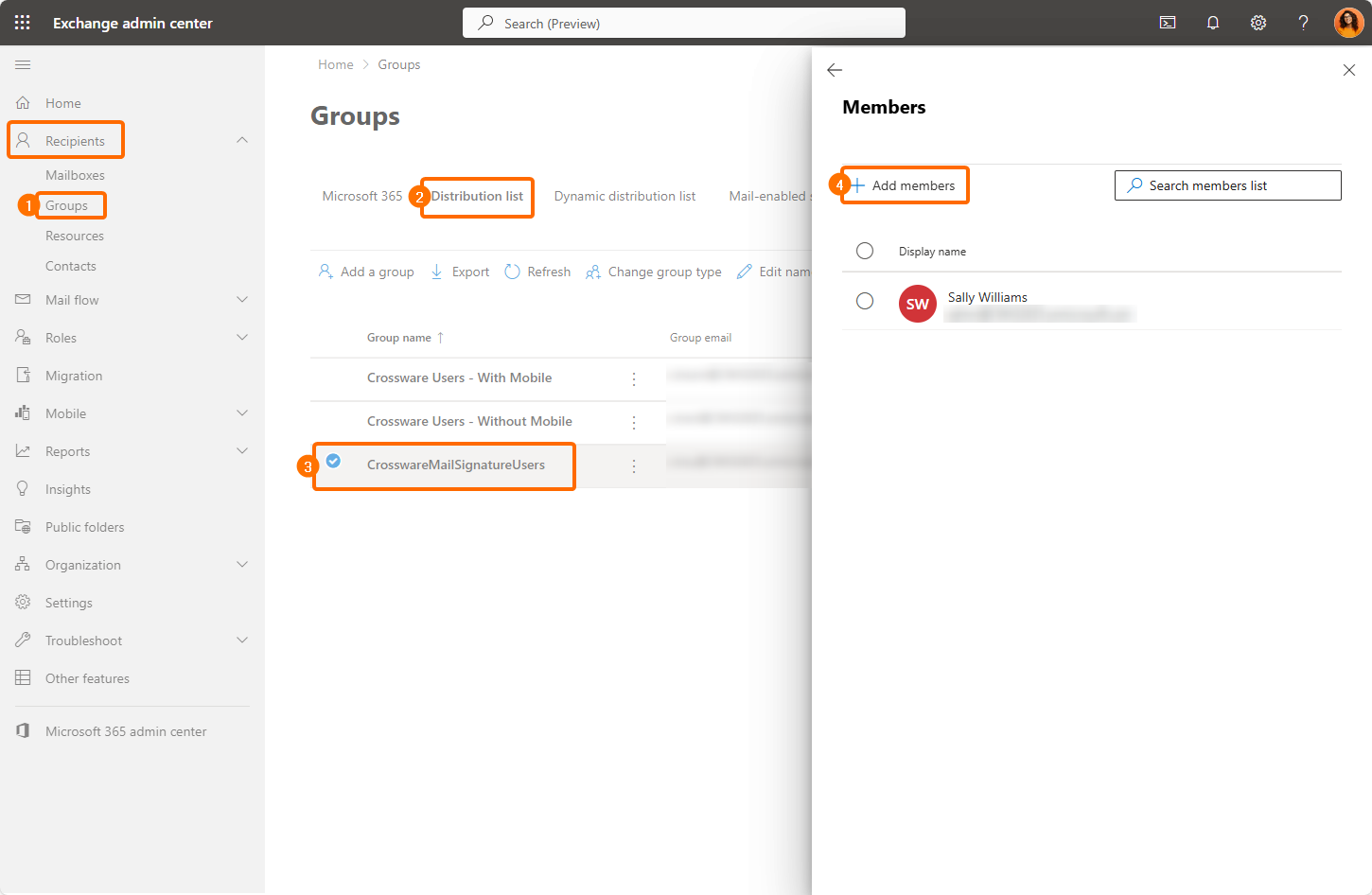The height and width of the screenshot is (895, 1372).
Task: Click the Home breadcrumb link
Action: click(x=335, y=64)
